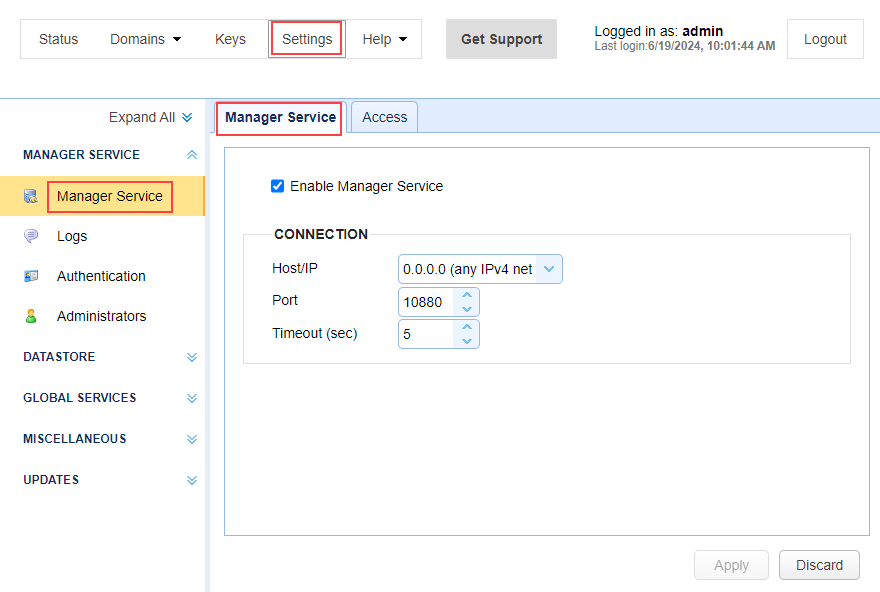Toggle Enable Manager Service checkbox
The image size is (880, 592).
(x=278, y=186)
